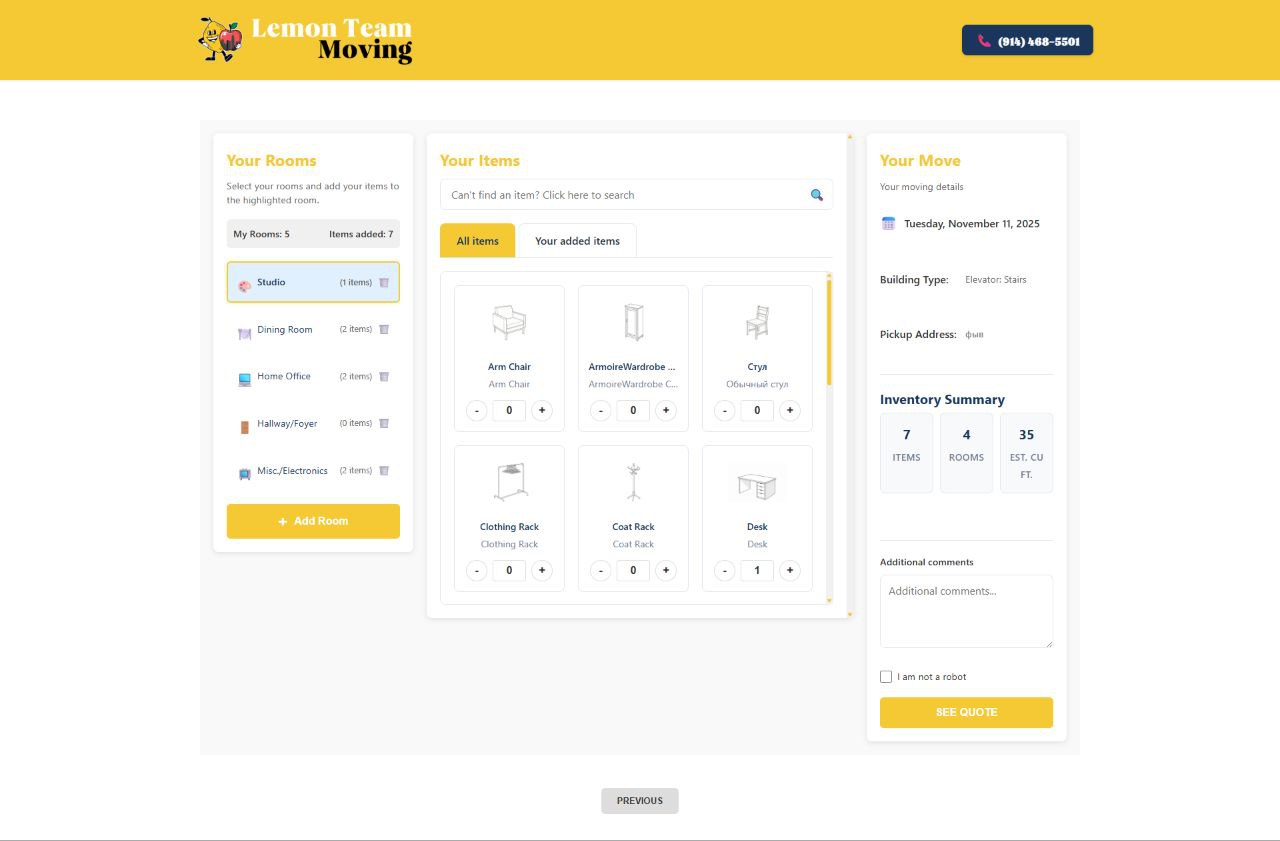The height and width of the screenshot is (841, 1280).
Task: Delete the Dining Room with trash icon
Action: [383, 329]
